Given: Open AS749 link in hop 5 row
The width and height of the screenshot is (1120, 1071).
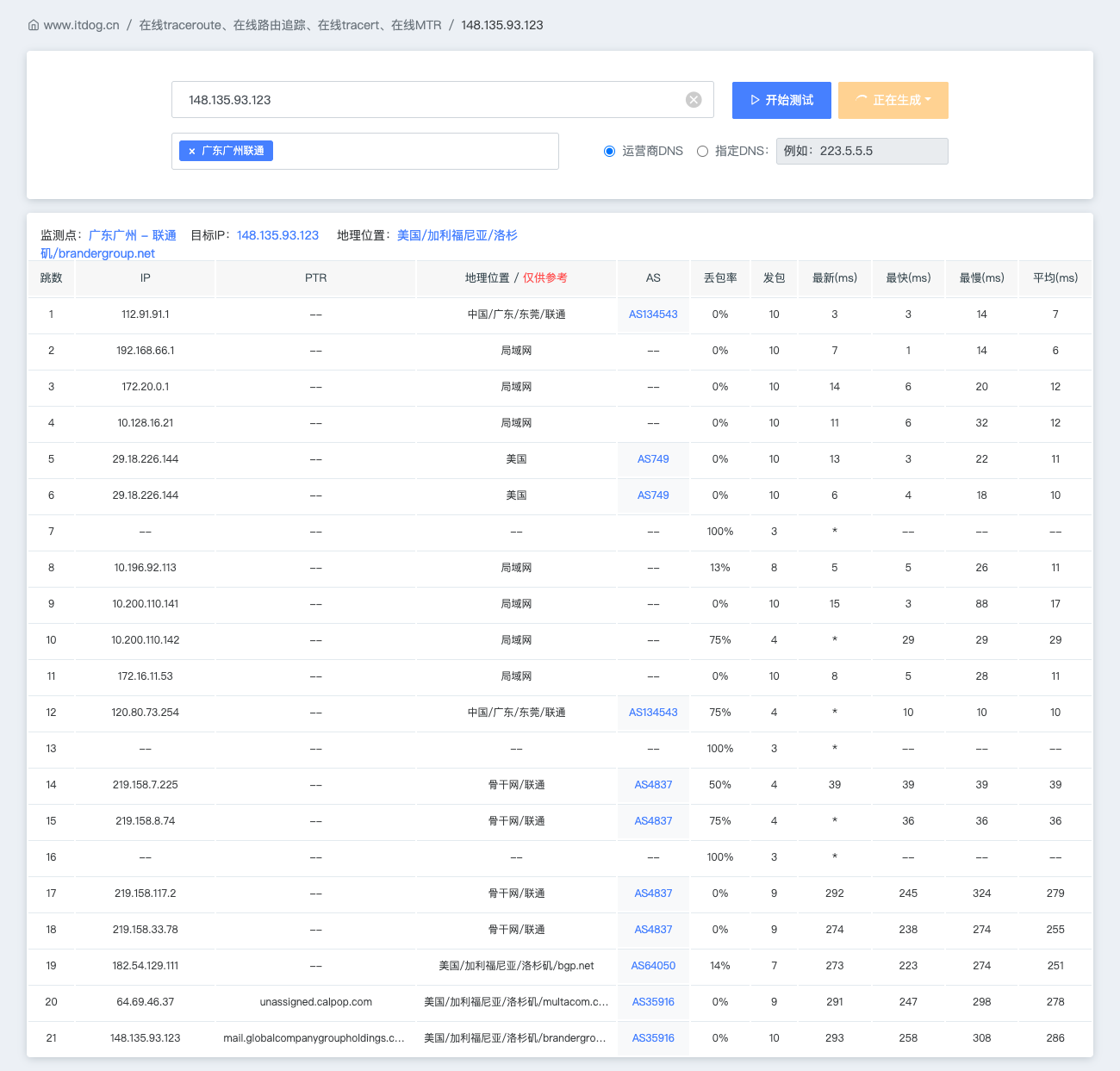Looking at the screenshot, I should (x=653, y=459).
